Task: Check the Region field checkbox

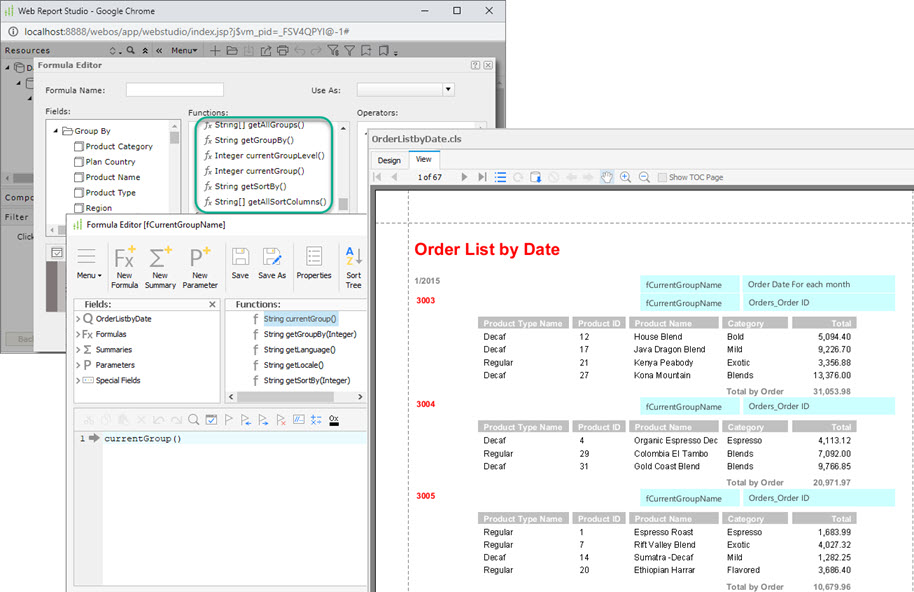Action: 79,208
